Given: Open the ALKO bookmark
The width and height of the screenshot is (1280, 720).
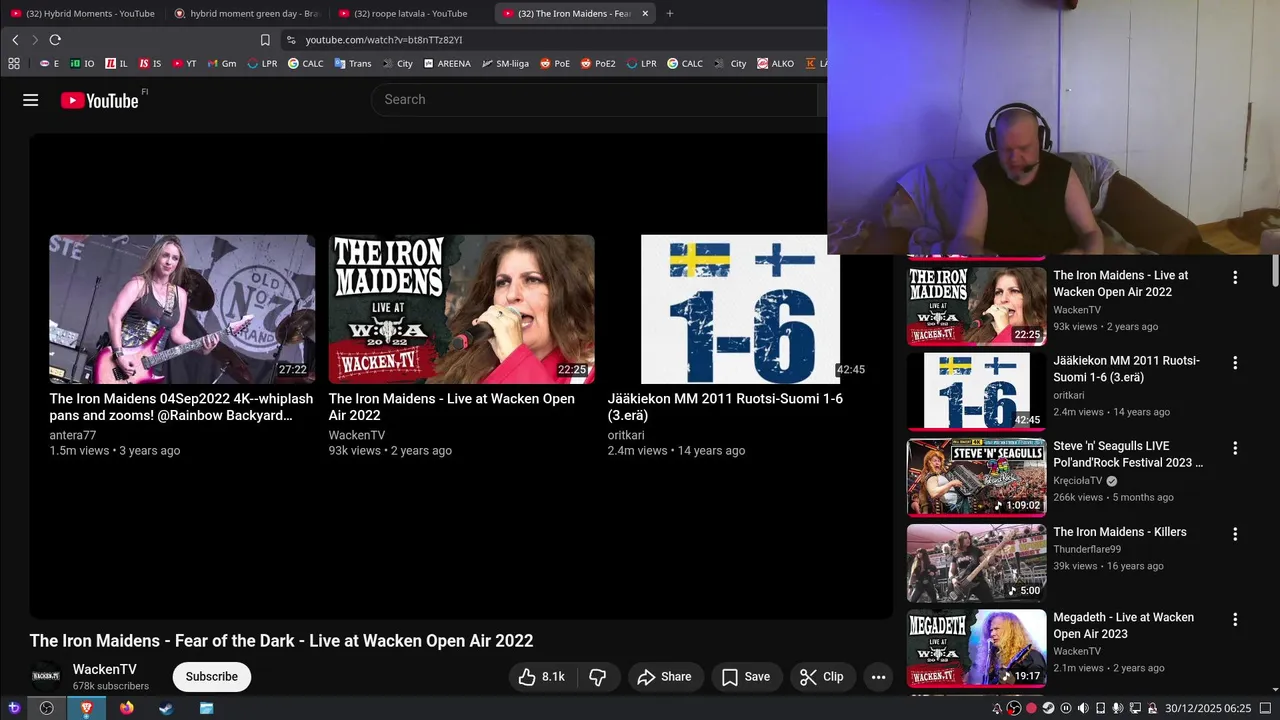Looking at the screenshot, I should 776,63.
